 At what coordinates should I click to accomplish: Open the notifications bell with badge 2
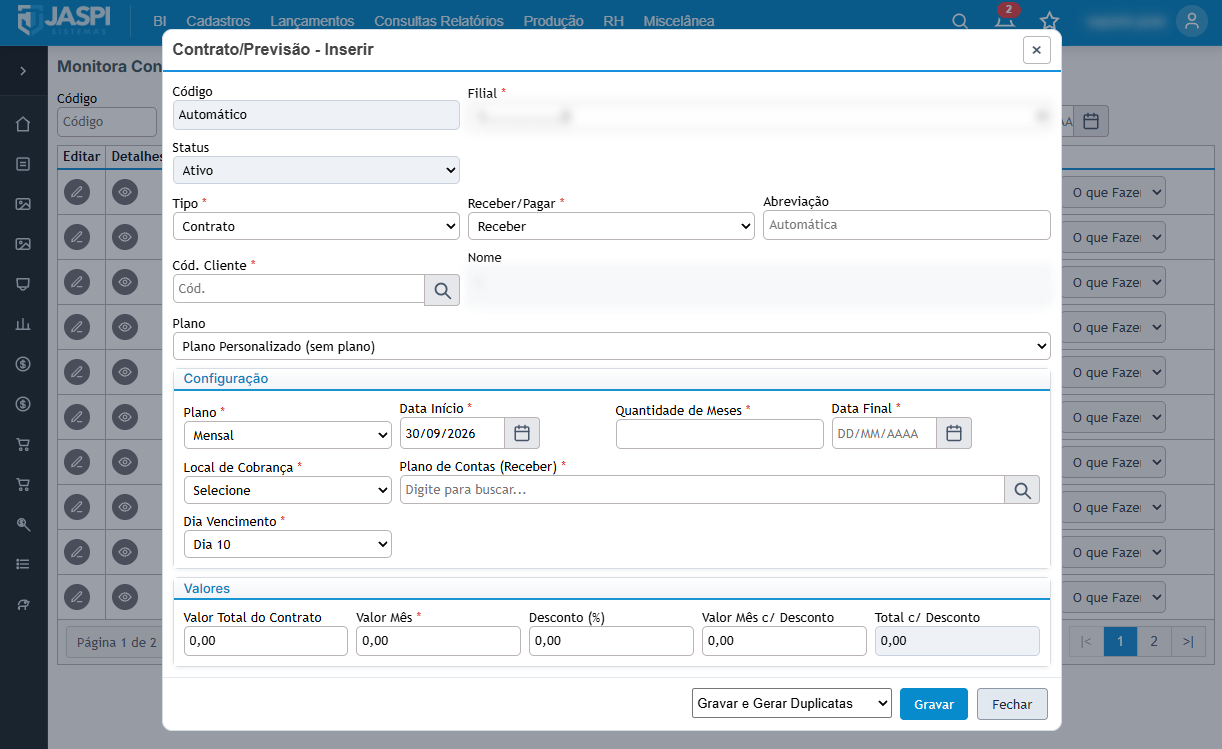tap(1005, 20)
